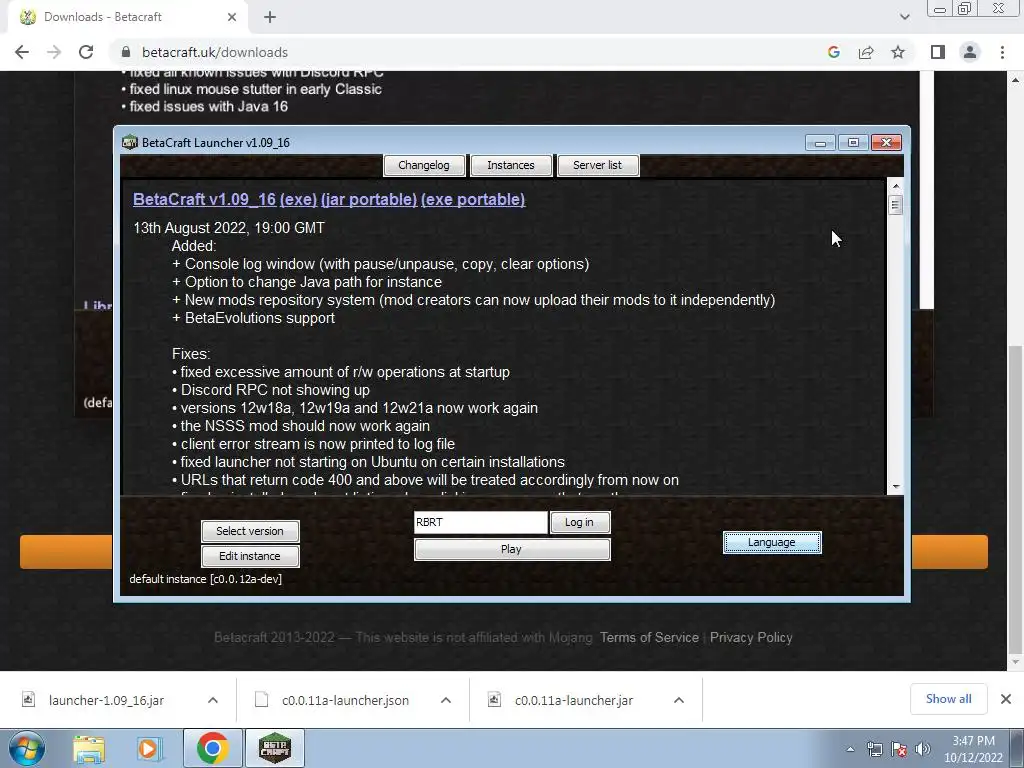Open Windows Media Player from taskbar
The height and width of the screenshot is (768, 1024).
(x=148, y=748)
